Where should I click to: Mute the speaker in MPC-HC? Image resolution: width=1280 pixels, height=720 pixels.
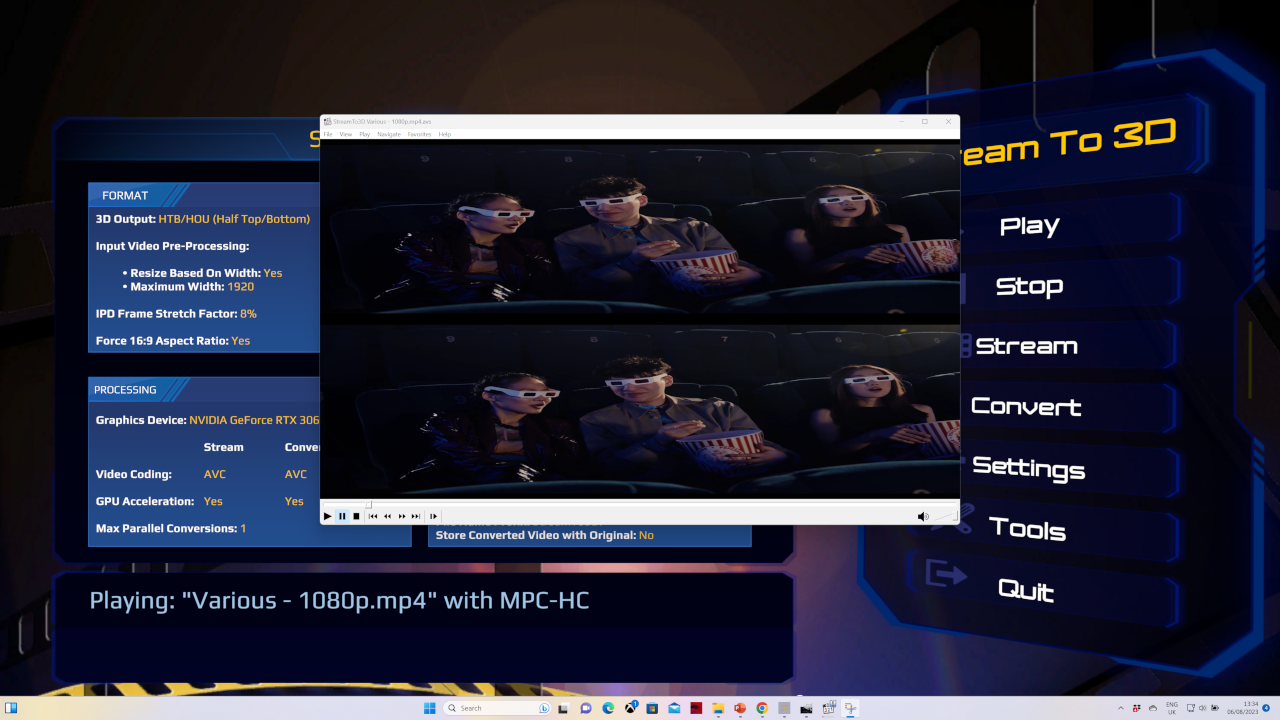click(x=923, y=516)
